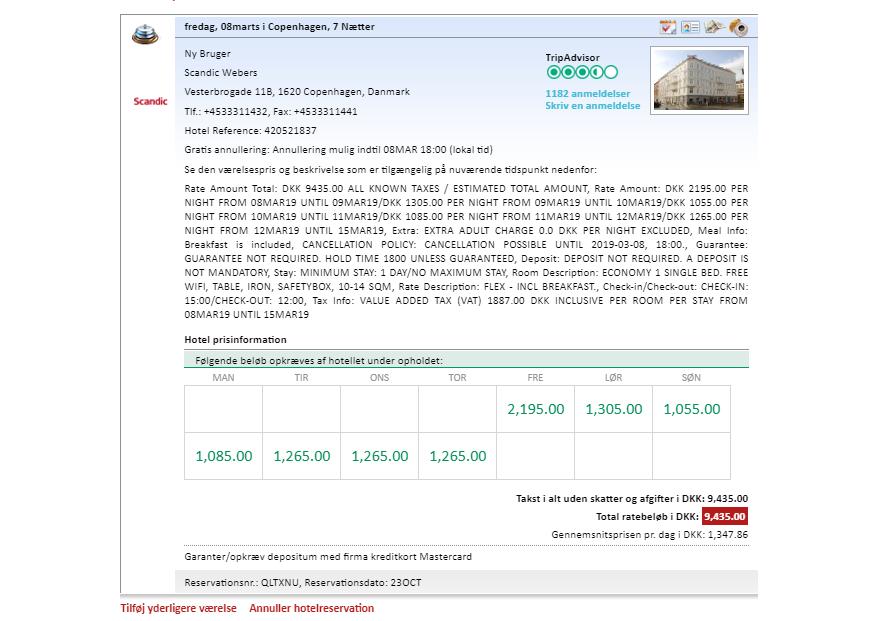Click the calendar checkmark icon in header
896x621 pixels.
(x=667, y=27)
